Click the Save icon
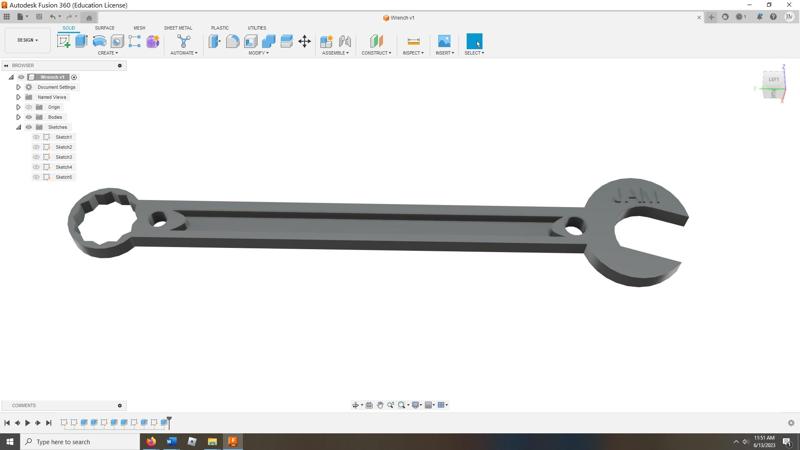This screenshot has height=450, width=800. 39,17
